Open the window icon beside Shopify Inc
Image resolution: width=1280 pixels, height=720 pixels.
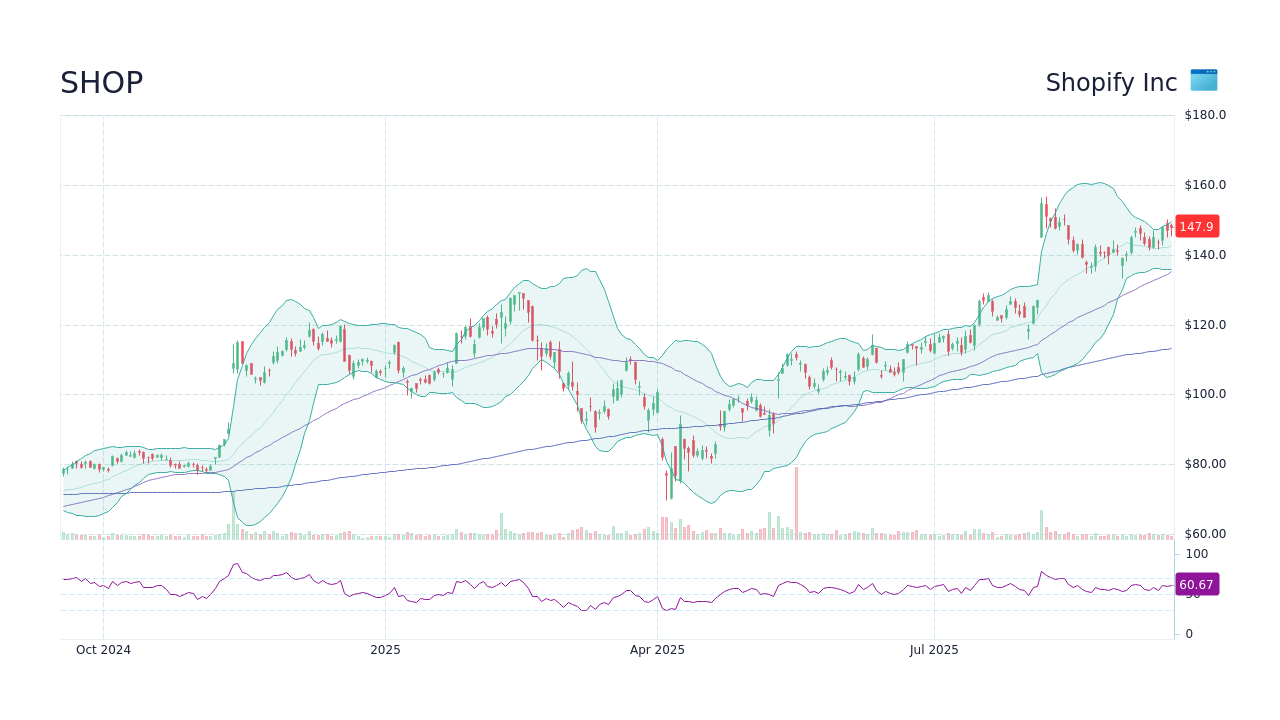click(x=1203, y=81)
